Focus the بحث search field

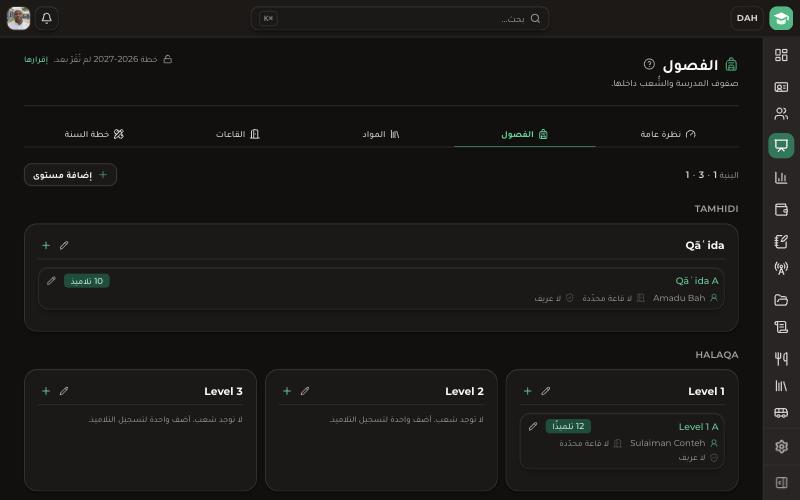[400, 18]
